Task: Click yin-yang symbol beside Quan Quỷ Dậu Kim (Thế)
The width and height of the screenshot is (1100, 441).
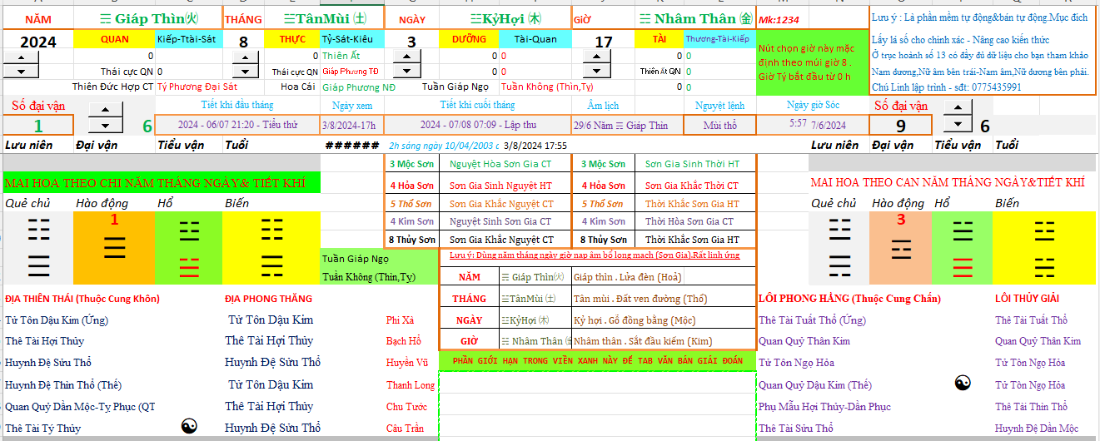Action: [x=963, y=383]
